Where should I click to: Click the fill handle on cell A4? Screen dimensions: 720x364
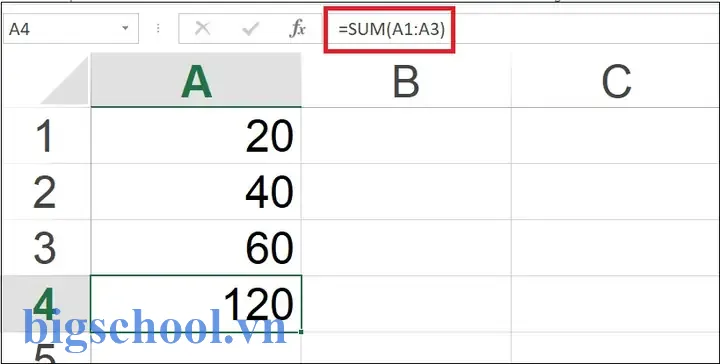tap(301, 331)
